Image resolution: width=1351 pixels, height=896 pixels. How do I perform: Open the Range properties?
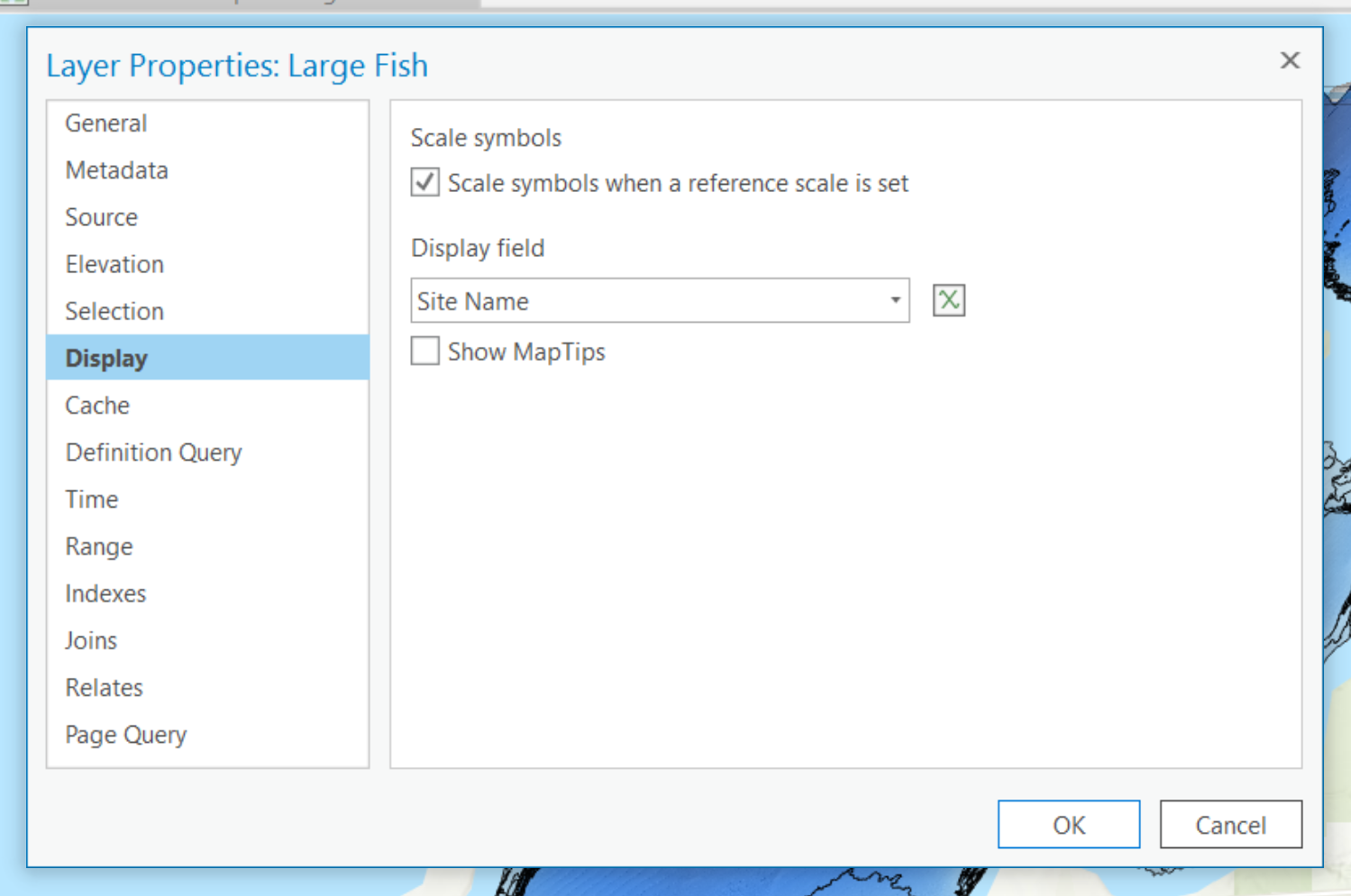[x=98, y=546]
